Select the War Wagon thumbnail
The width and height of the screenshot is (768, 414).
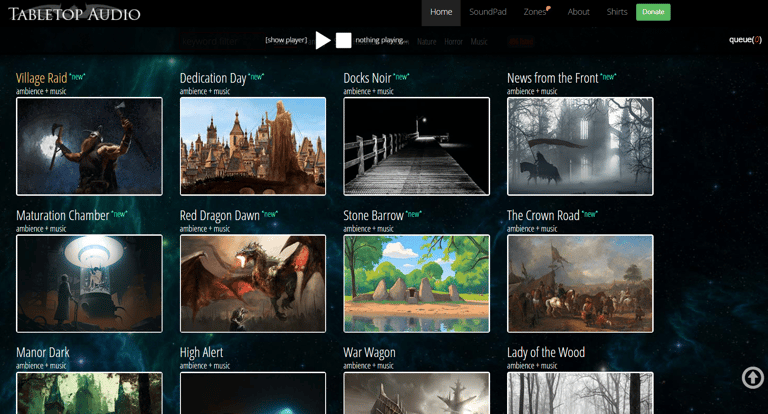(416, 393)
